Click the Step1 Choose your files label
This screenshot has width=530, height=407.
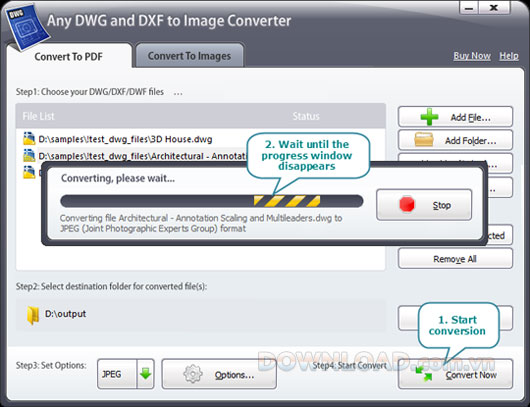[90, 92]
